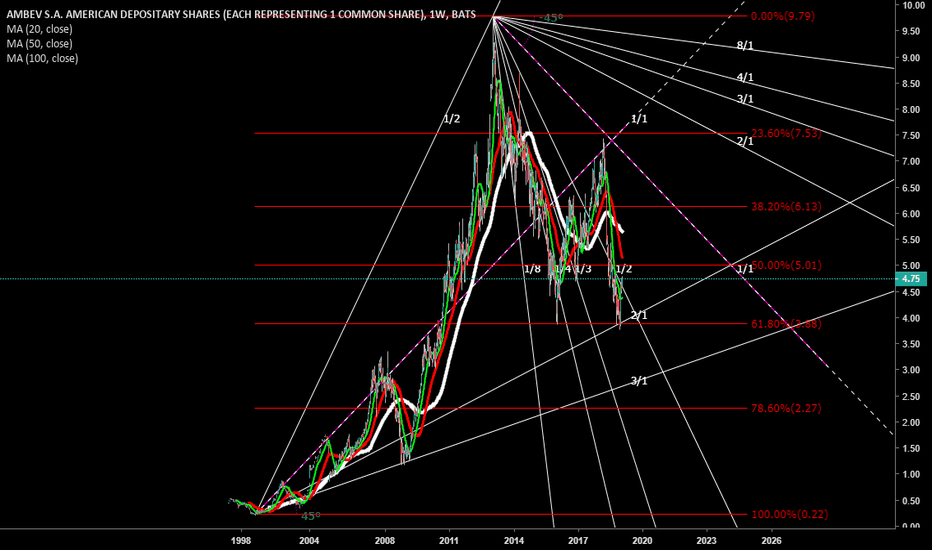Screen dimensions: 932x550
Task: Click the 3.00 price axis value
Action: (x=913, y=370)
